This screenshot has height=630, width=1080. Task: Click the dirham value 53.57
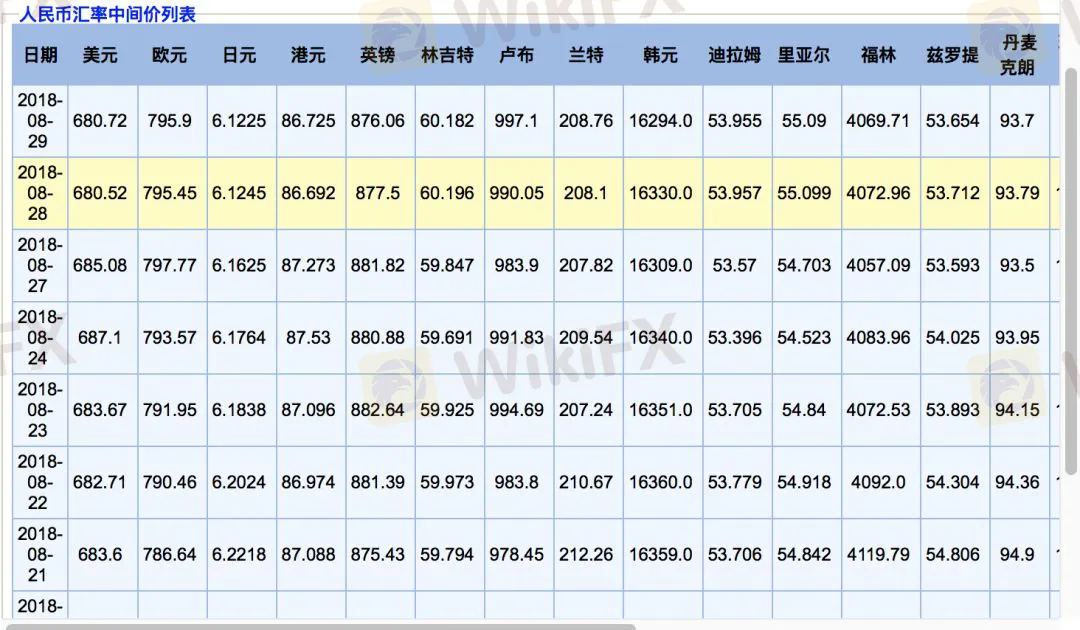[x=734, y=265]
